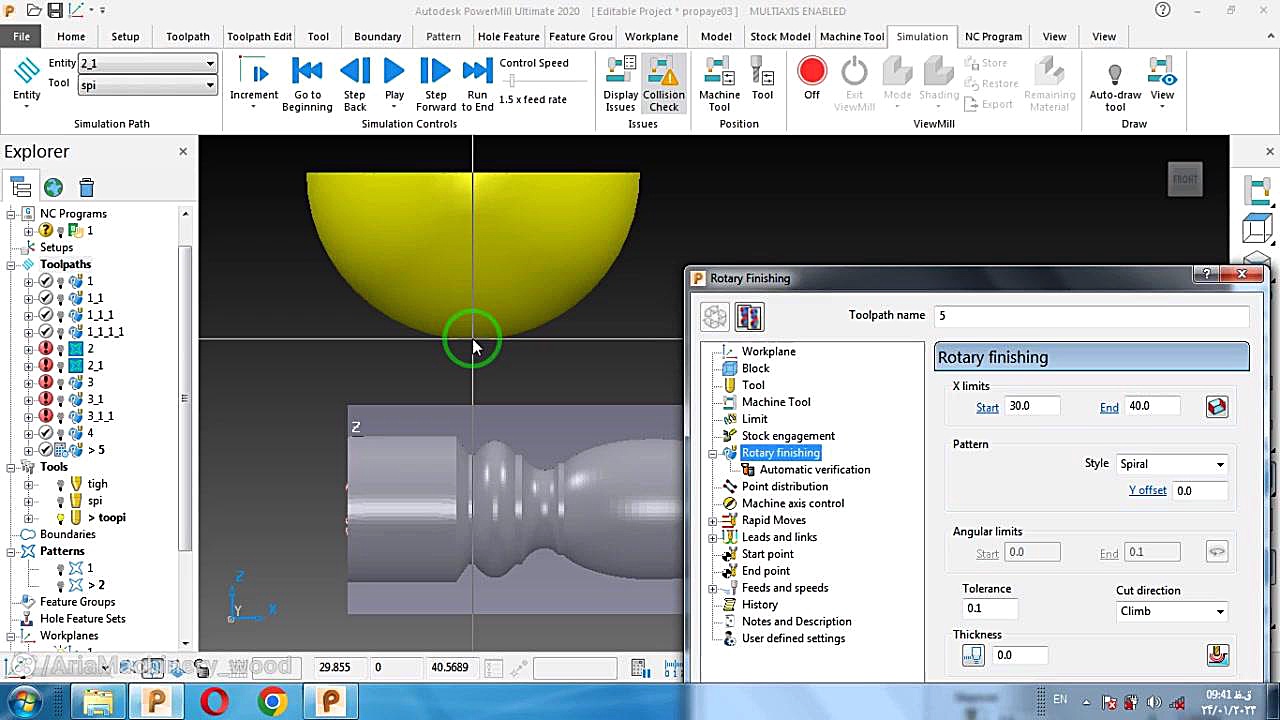Click the Play simulation button
Image resolution: width=1280 pixels, height=720 pixels.
click(x=394, y=72)
